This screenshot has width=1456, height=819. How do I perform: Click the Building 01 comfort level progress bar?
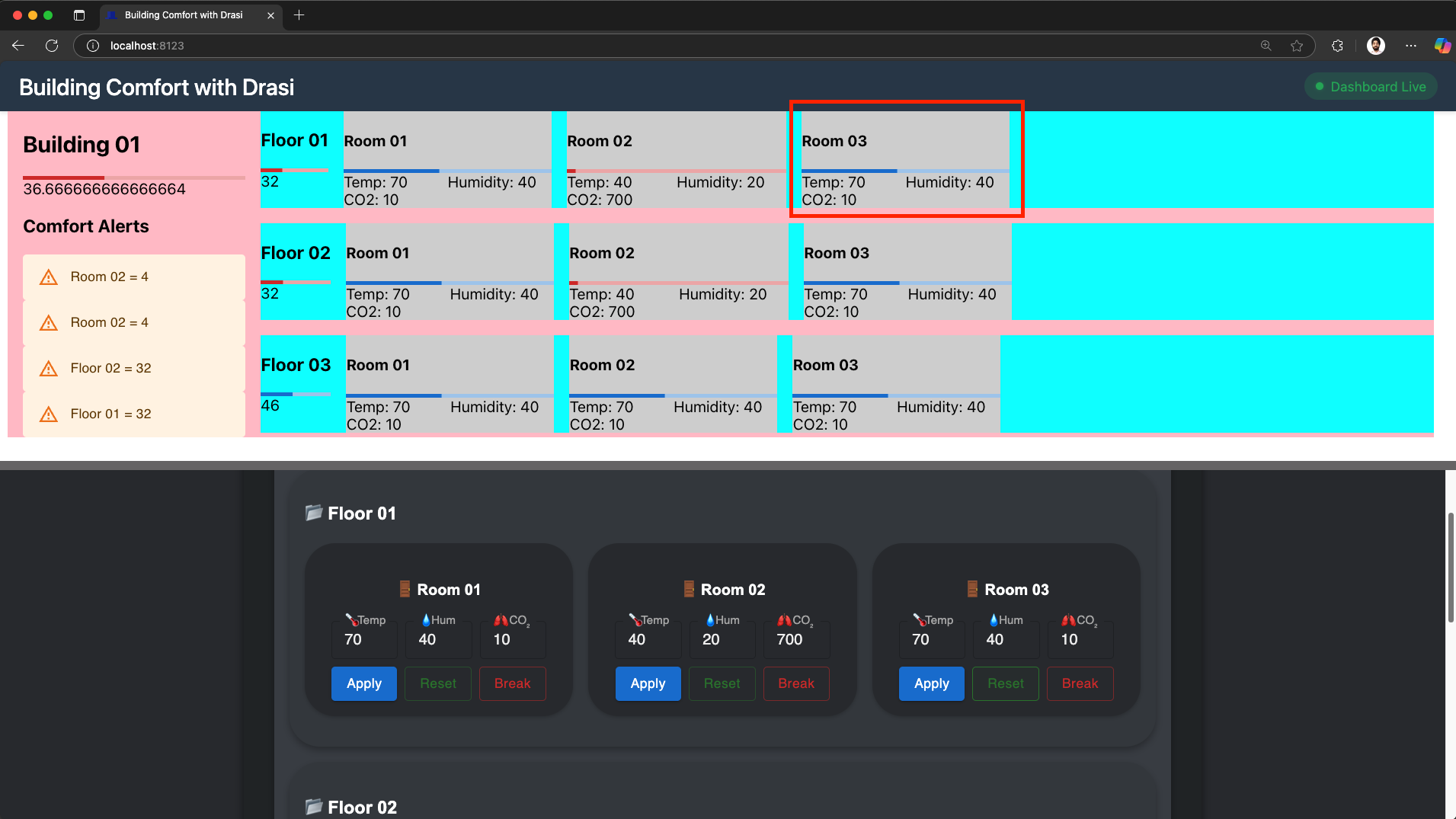(x=133, y=177)
